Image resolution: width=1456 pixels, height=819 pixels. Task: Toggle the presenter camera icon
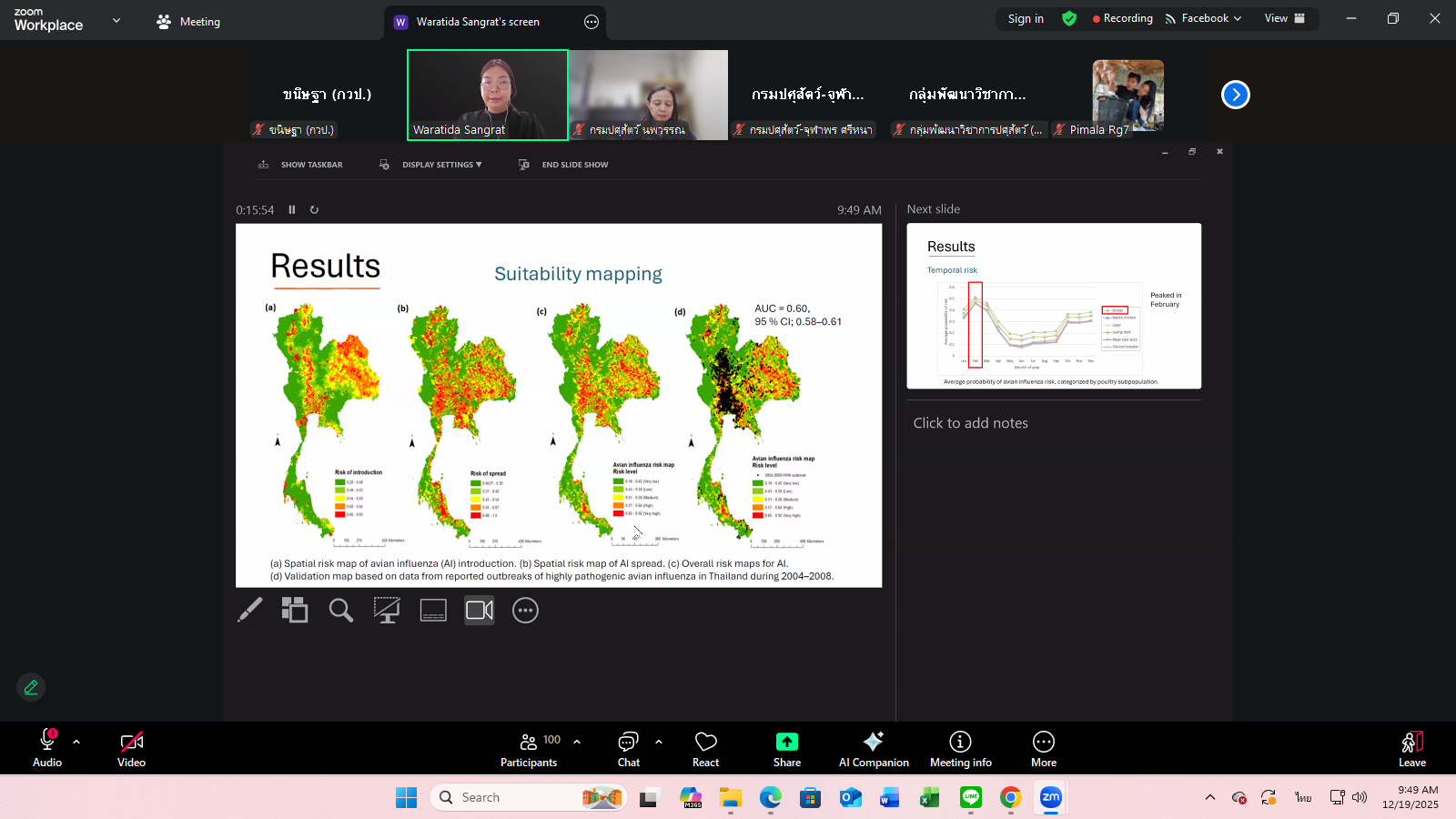[x=480, y=611]
